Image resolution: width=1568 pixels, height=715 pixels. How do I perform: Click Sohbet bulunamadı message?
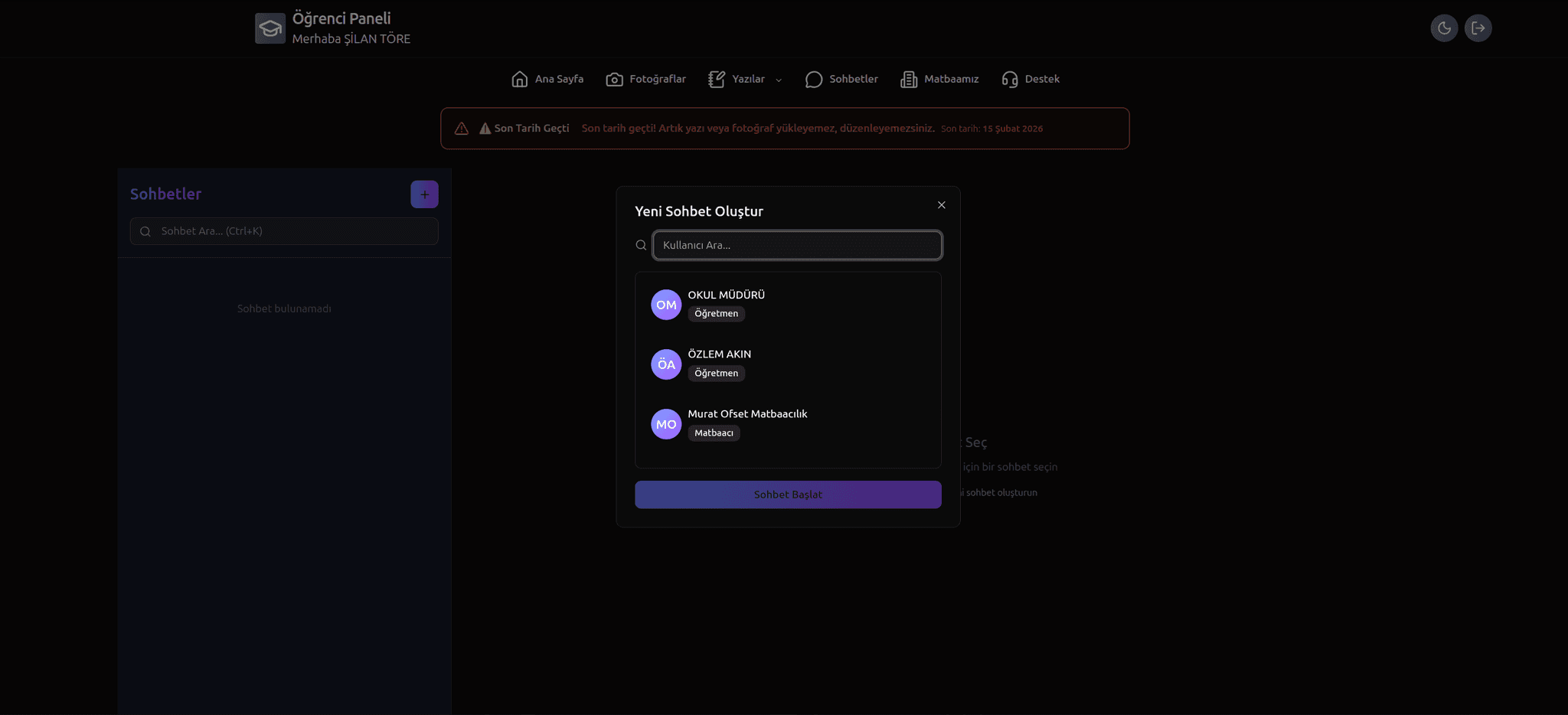click(x=284, y=309)
